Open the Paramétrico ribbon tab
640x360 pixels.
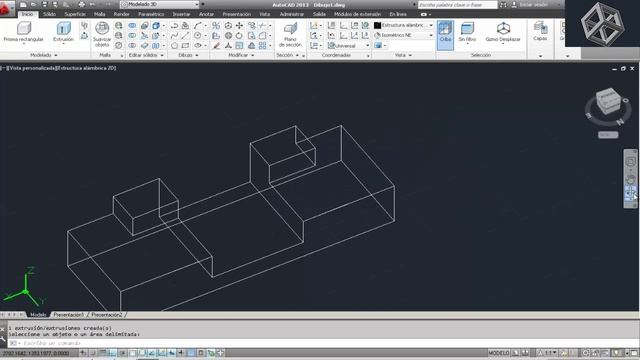[151, 14]
